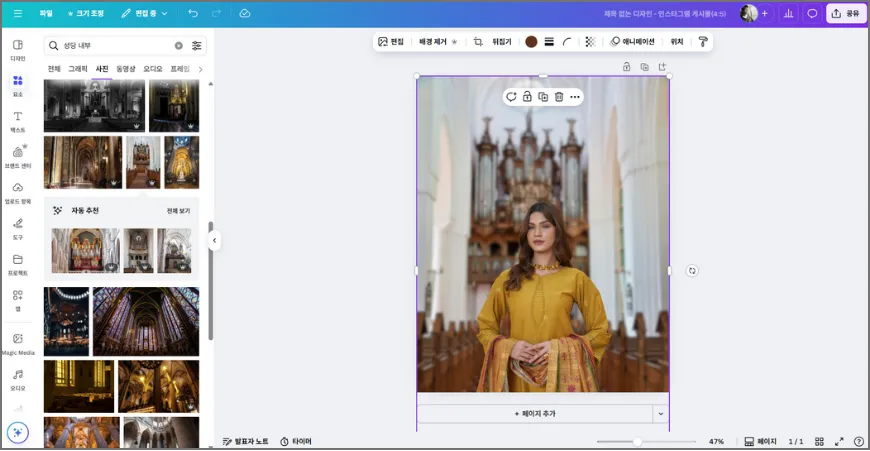Open the 파일 menu
Screen dimensions: 870x451
(x=46, y=13)
